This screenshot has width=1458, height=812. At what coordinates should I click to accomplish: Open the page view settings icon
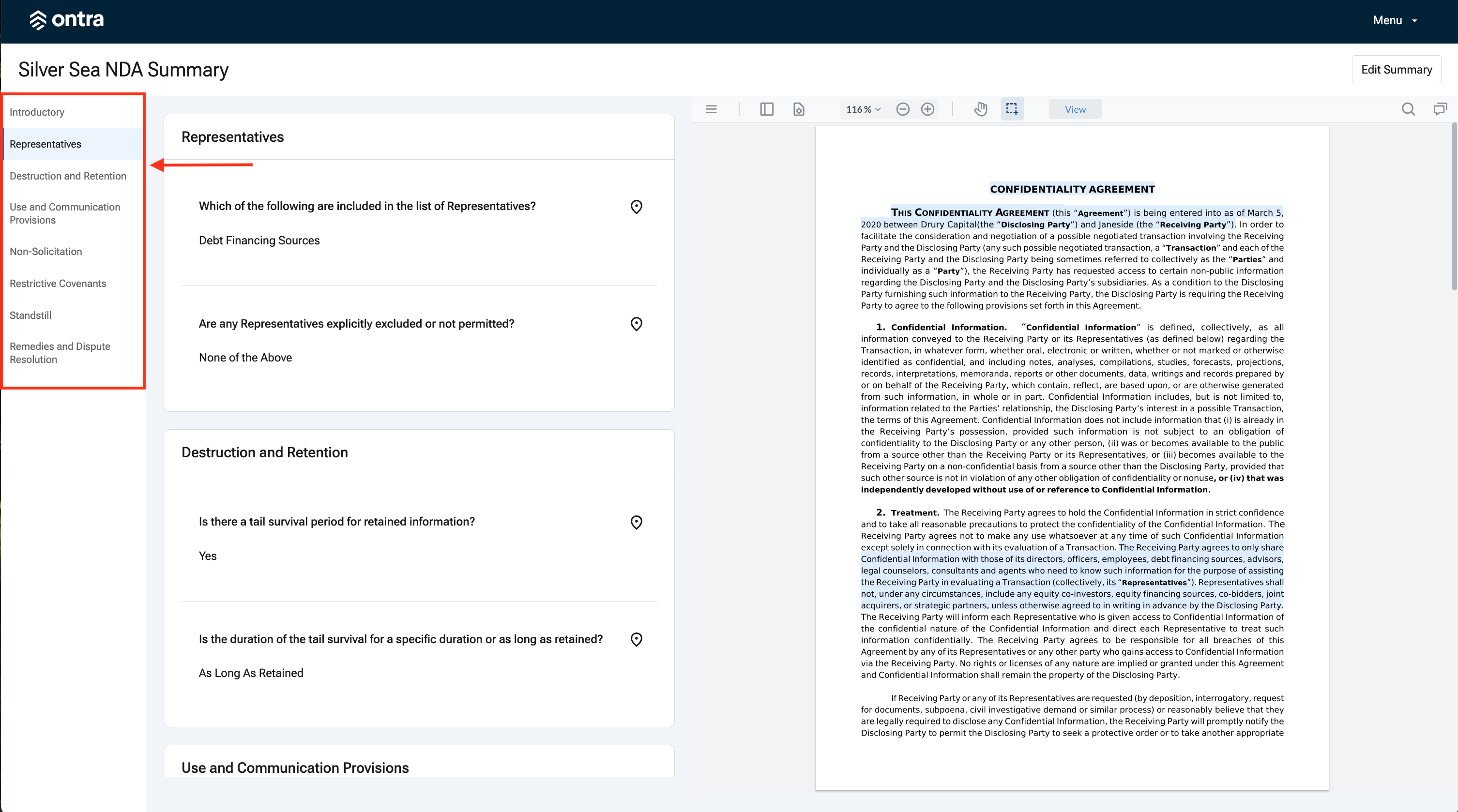point(799,109)
